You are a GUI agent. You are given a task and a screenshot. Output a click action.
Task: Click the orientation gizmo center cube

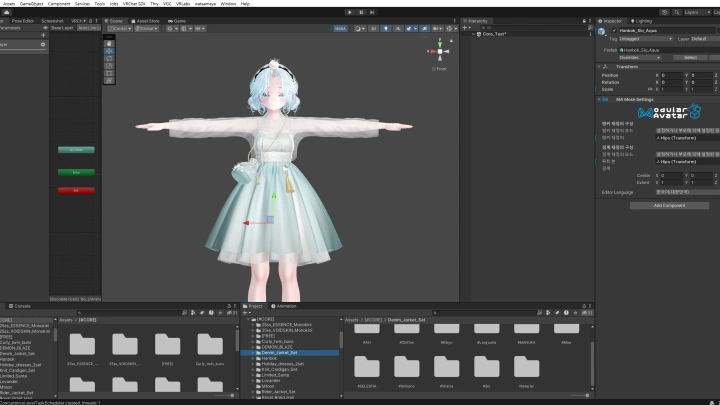click(440, 51)
